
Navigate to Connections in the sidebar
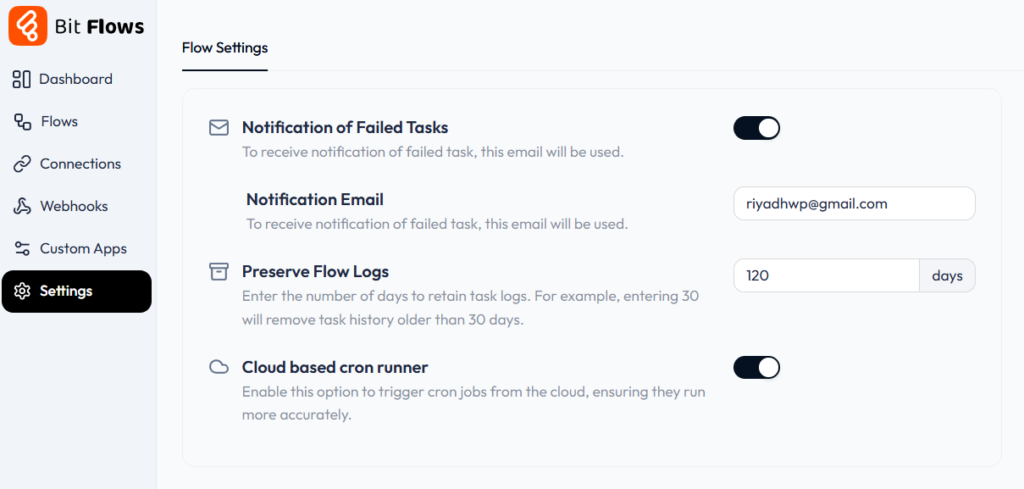pyautogui.click(x=80, y=164)
